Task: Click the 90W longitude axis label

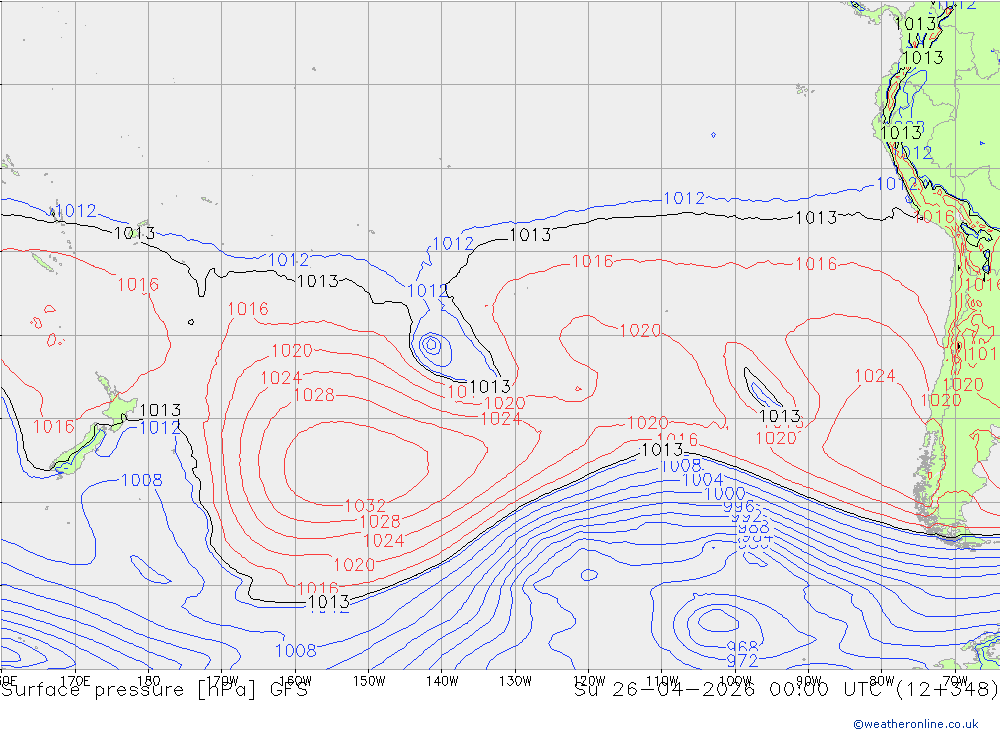Action: tap(808, 680)
